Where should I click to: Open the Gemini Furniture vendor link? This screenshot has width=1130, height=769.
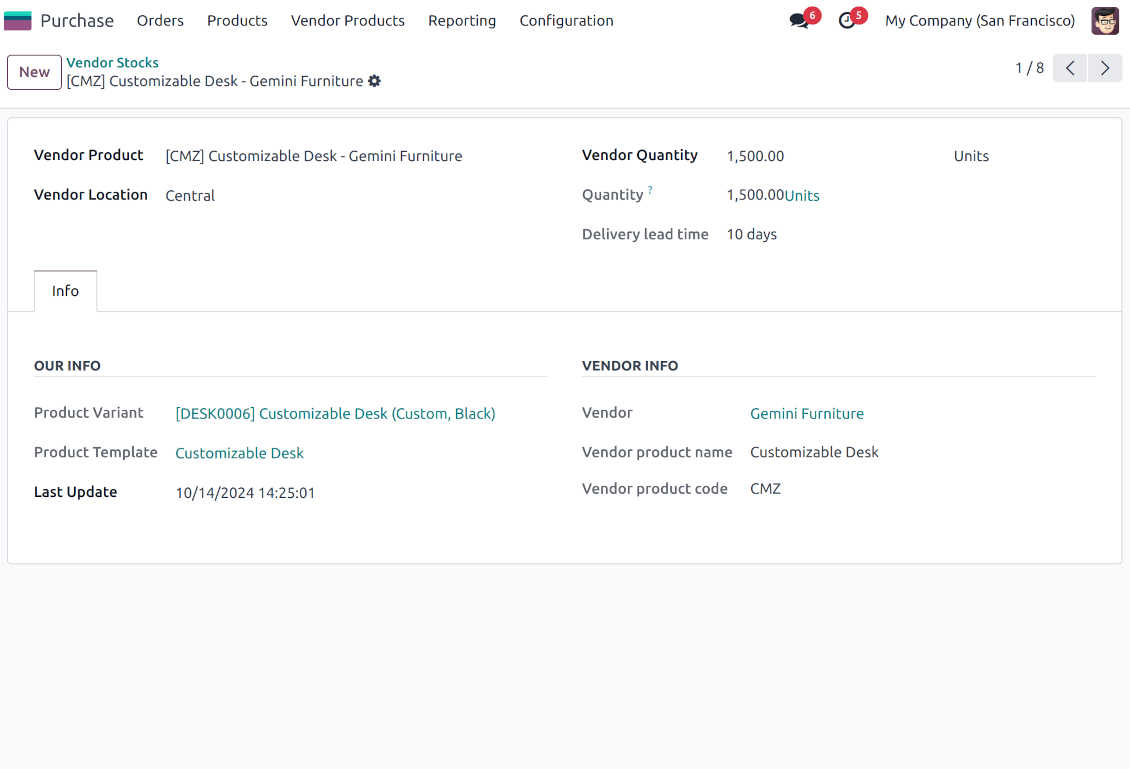click(807, 413)
